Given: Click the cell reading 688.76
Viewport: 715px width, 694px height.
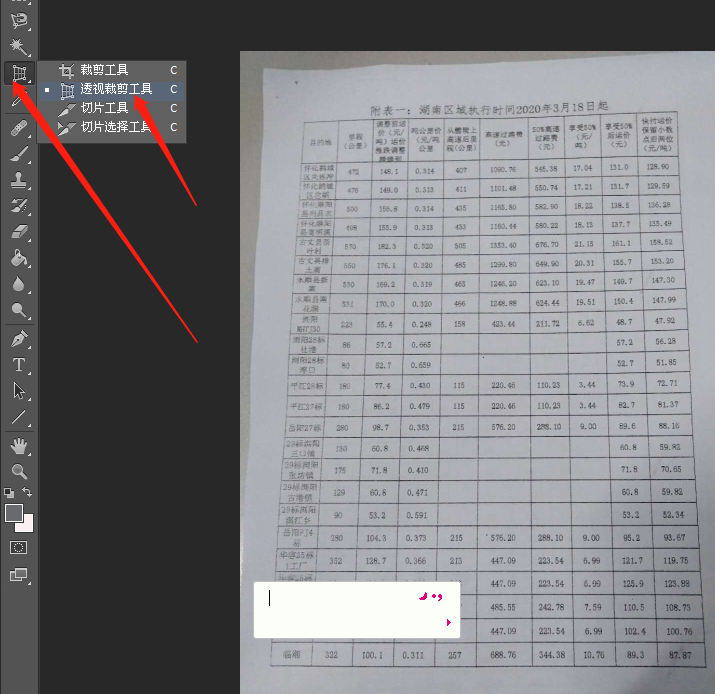Looking at the screenshot, I should 503,655.
